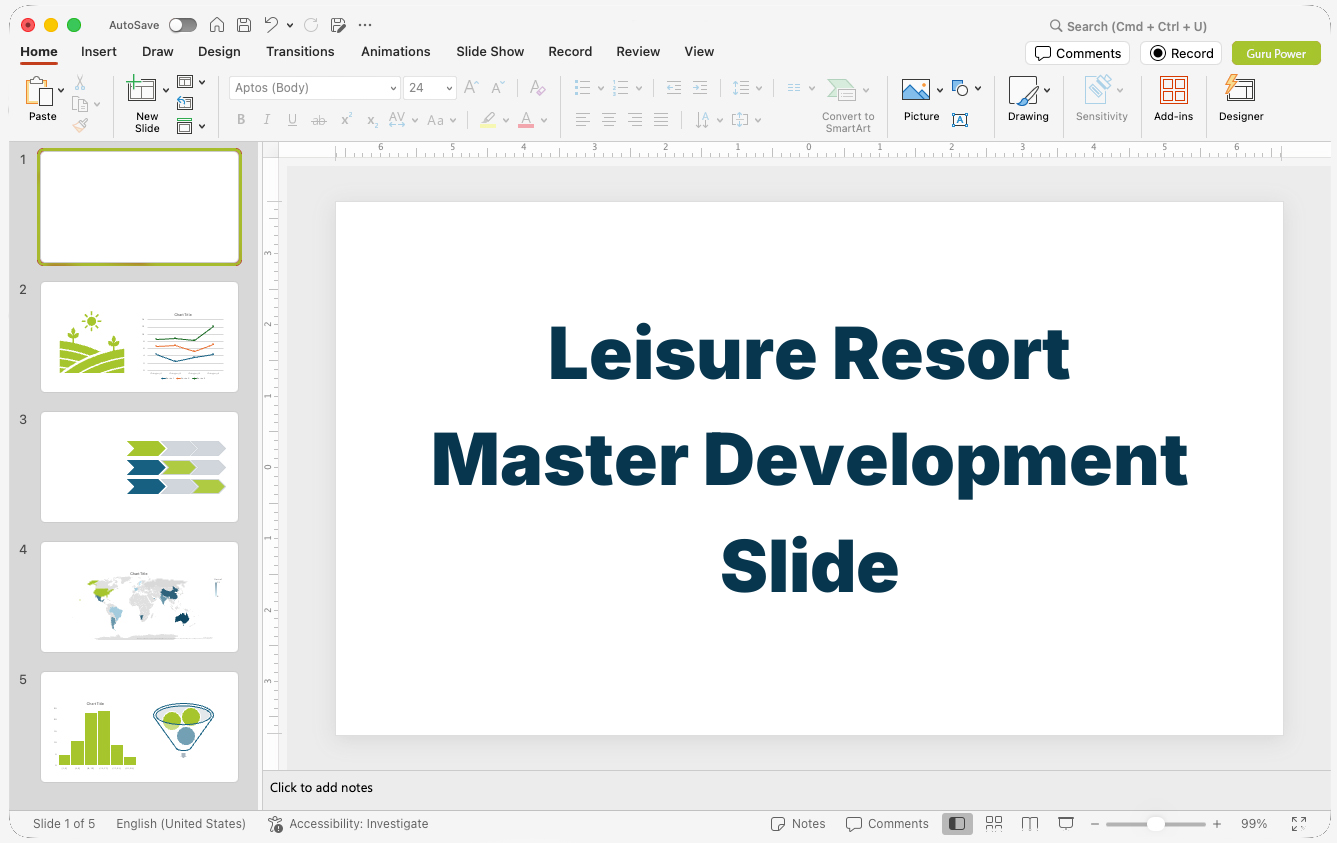Select slide 4 thumbnail with world map
The image size is (1337, 843).
(x=140, y=597)
